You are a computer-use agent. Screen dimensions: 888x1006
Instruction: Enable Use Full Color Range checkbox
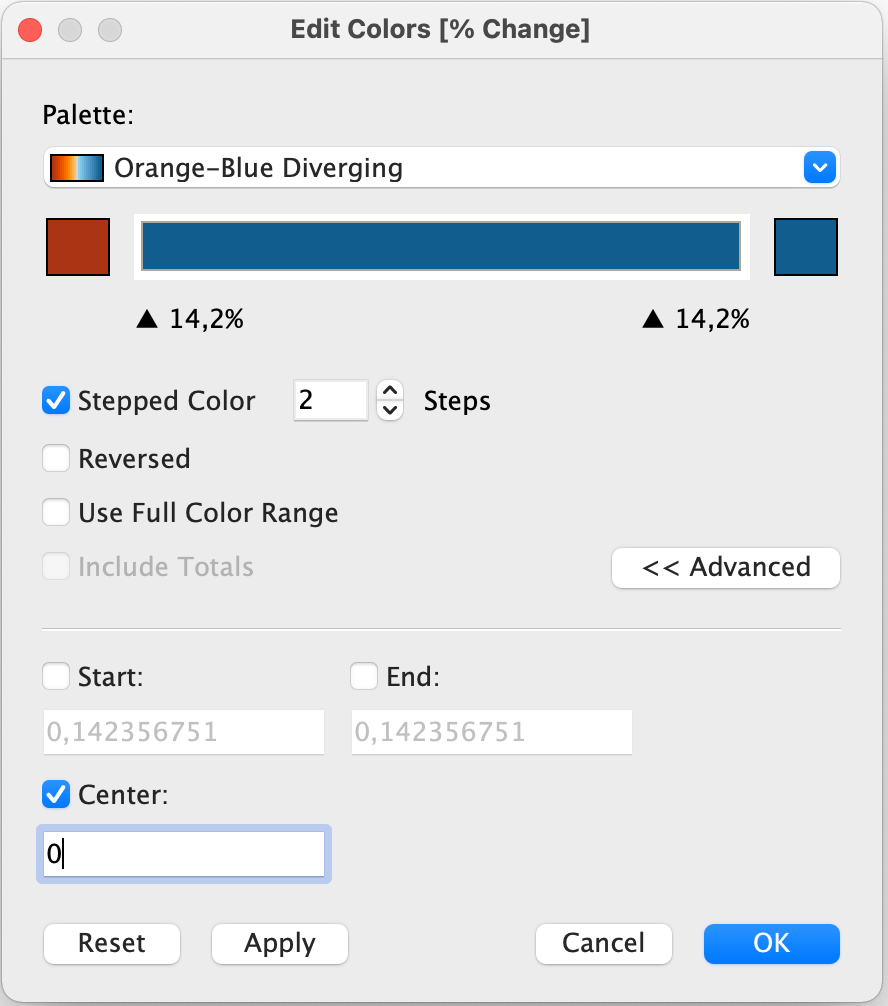coord(55,513)
